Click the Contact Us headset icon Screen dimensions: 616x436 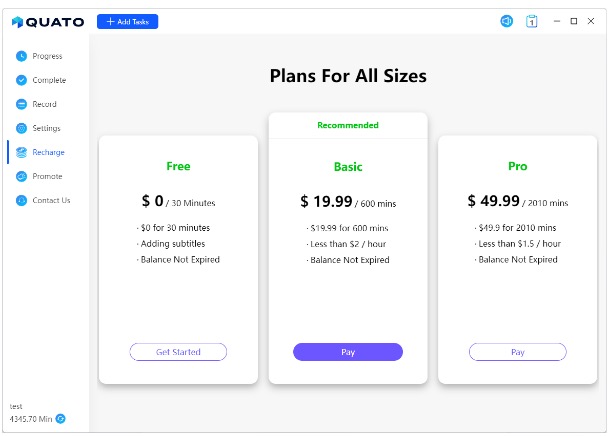tap(21, 200)
